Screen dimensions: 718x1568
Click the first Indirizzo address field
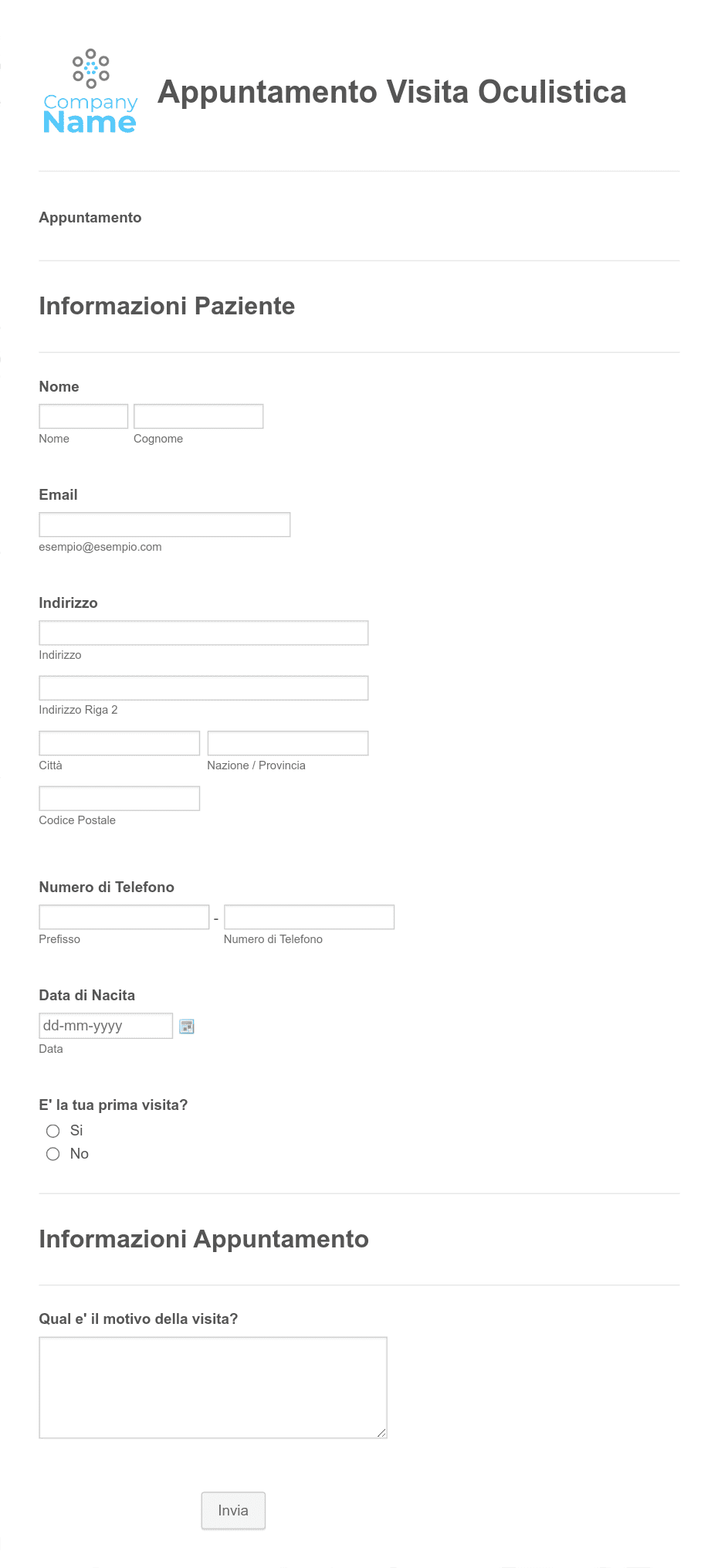[204, 633]
